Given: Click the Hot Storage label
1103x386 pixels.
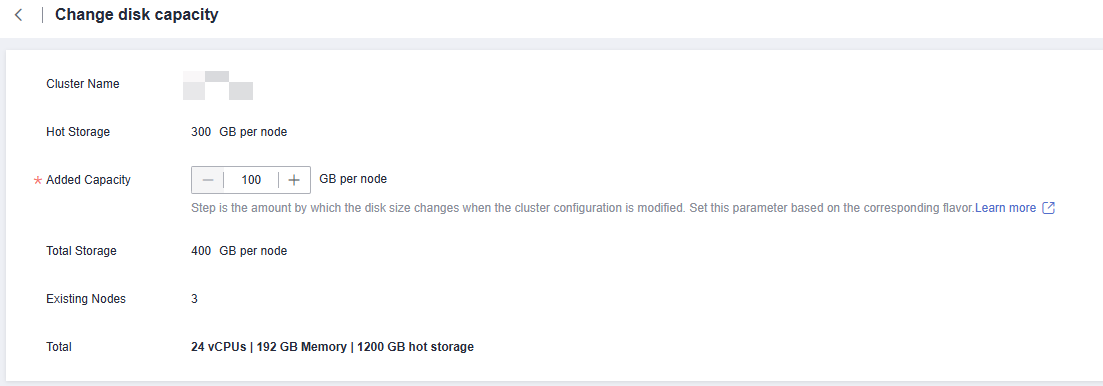Looking at the screenshot, I should click(x=78, y=132).
